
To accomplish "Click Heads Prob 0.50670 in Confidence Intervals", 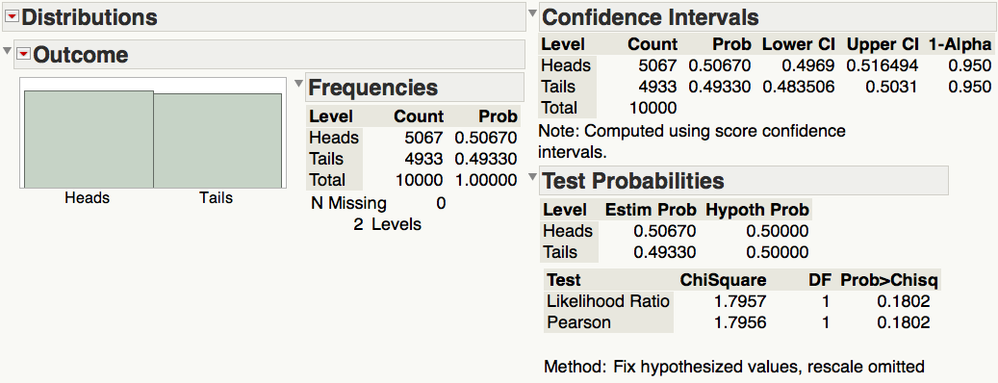I will coord(720,66).
